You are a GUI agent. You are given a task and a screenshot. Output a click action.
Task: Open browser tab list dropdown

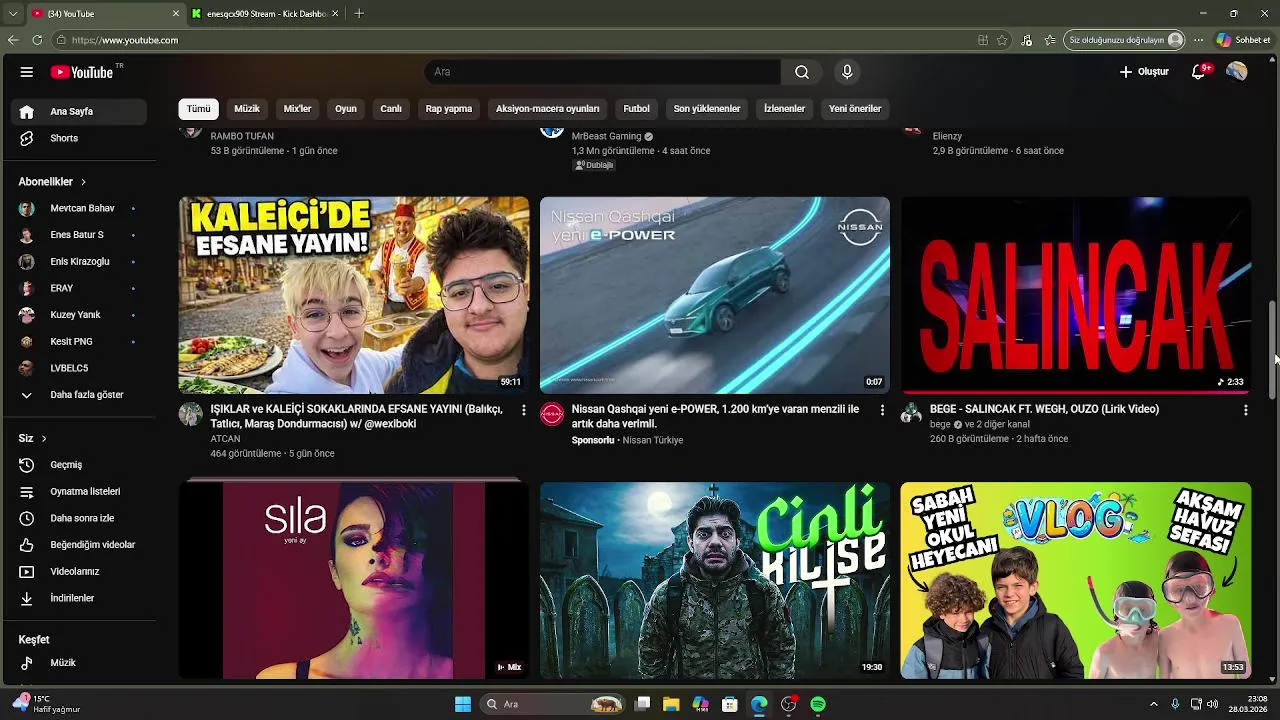(x=13, y=13)
